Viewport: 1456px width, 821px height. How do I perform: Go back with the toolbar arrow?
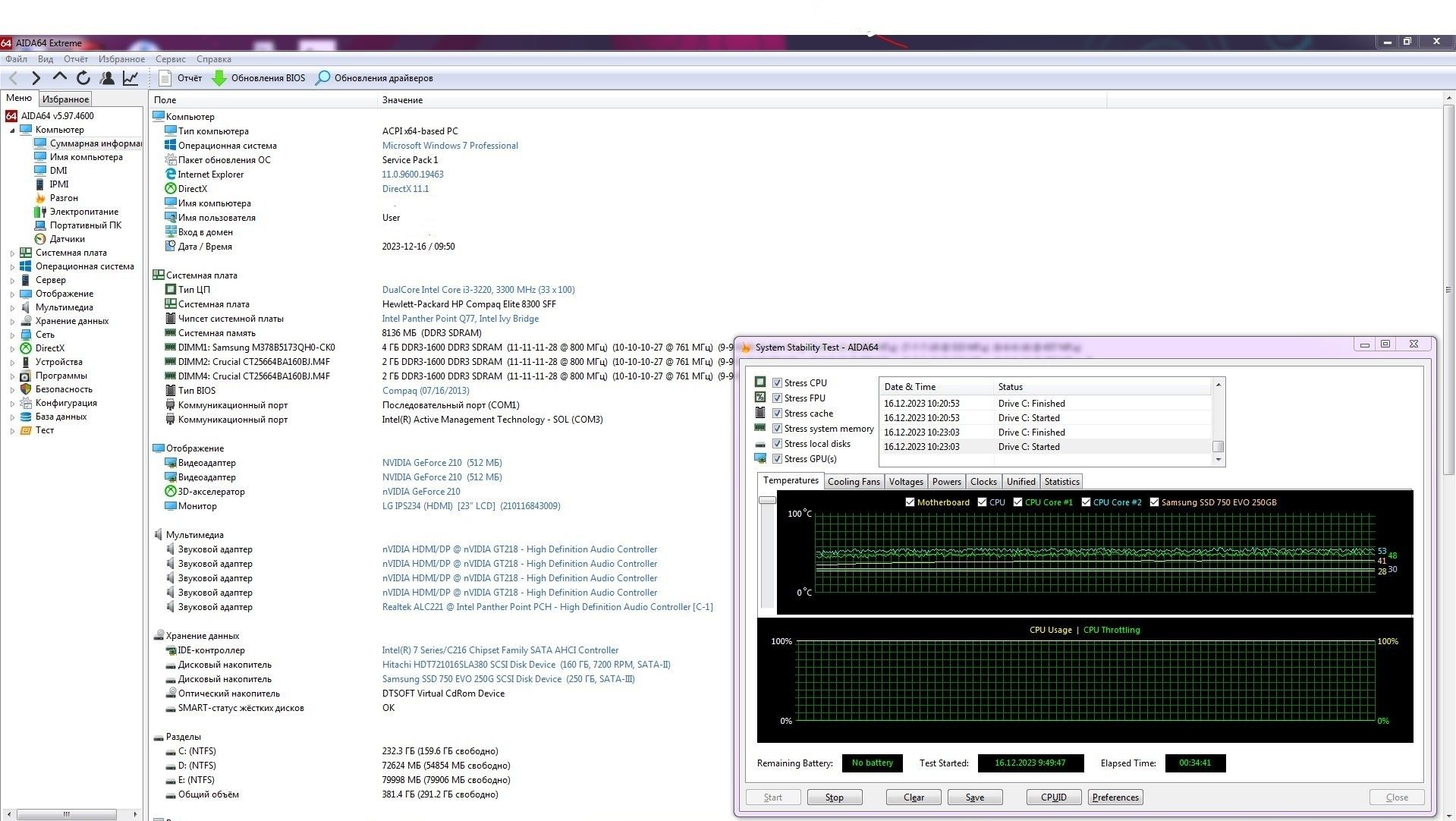[x=13, y=77]
